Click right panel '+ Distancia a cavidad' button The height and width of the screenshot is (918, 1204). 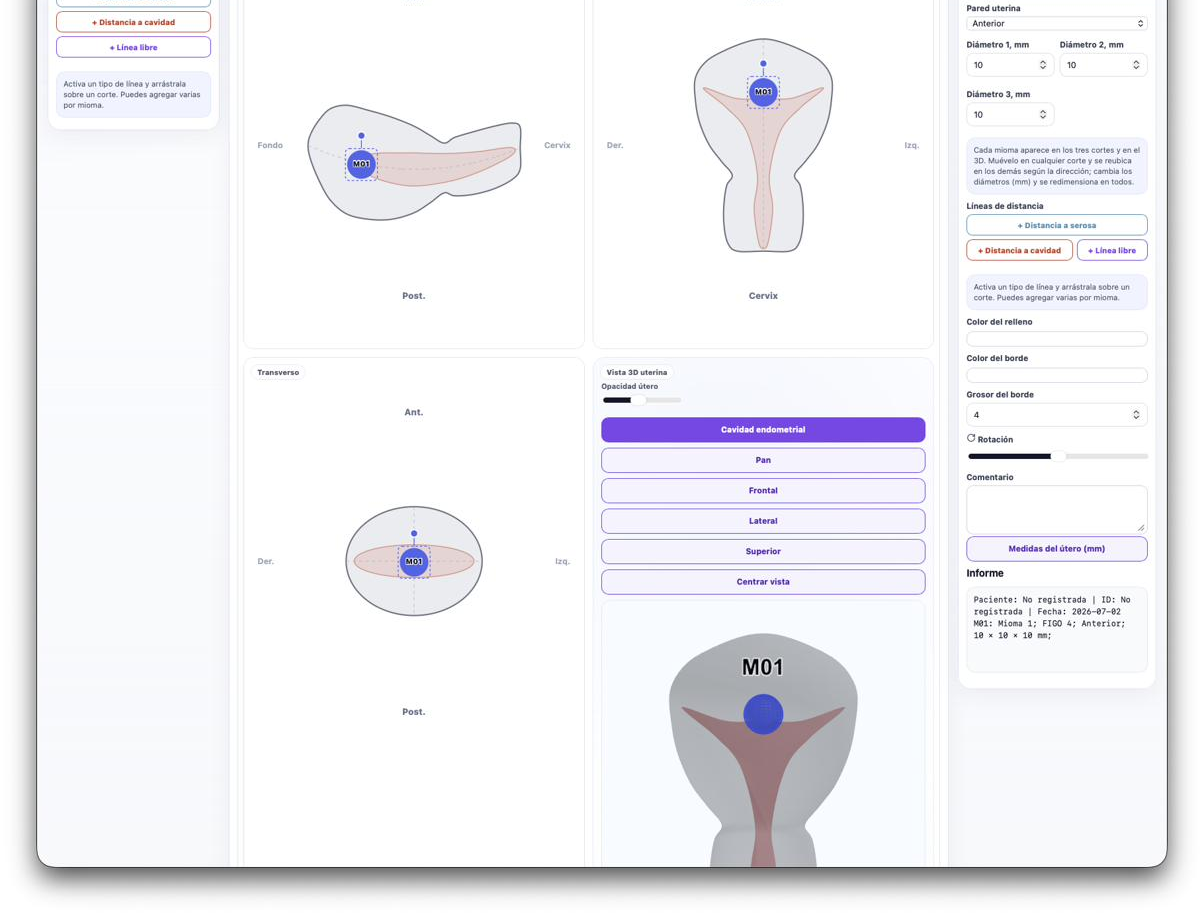coord(1019,250)
